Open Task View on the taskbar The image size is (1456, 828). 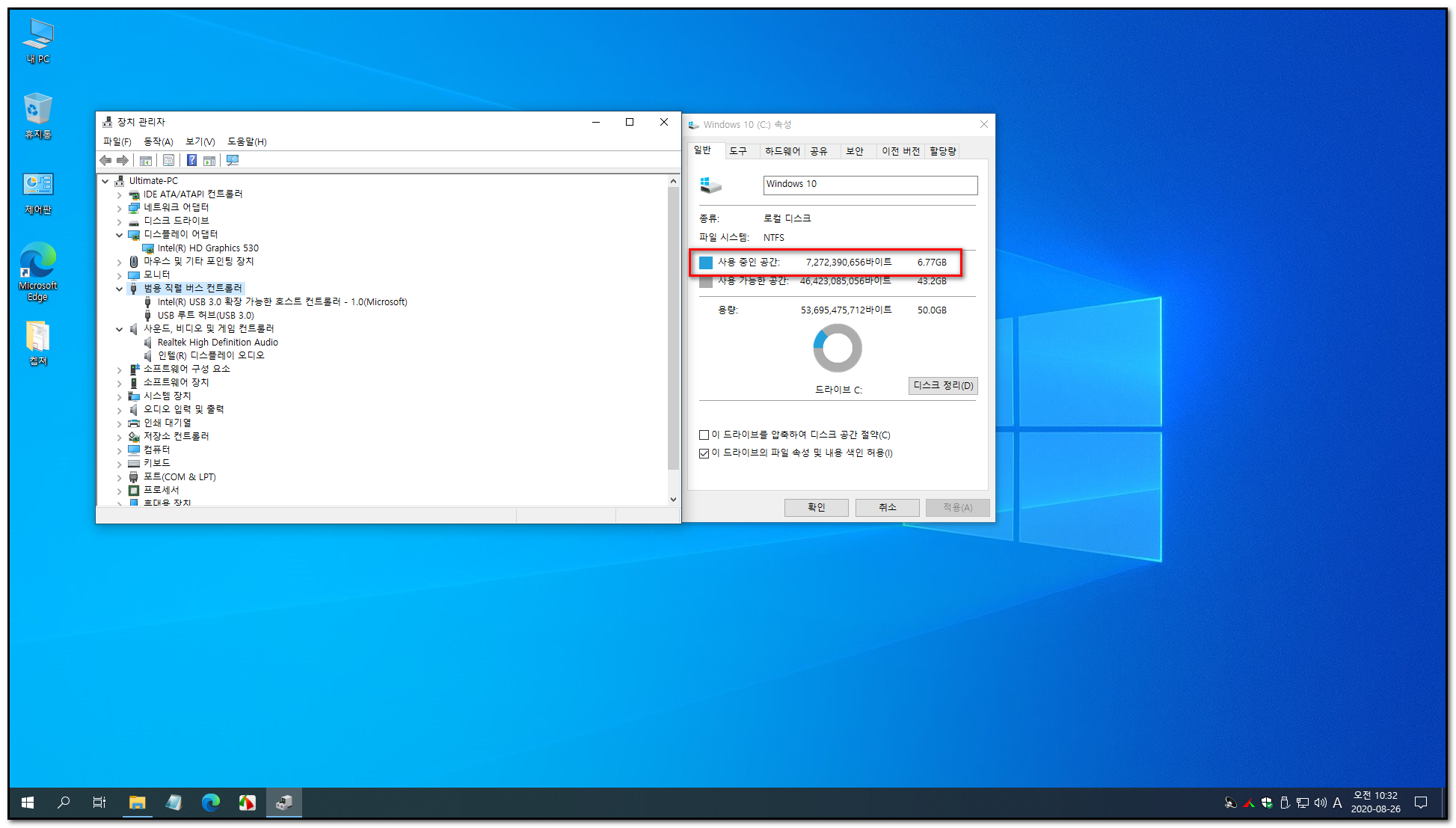point(99,803)
